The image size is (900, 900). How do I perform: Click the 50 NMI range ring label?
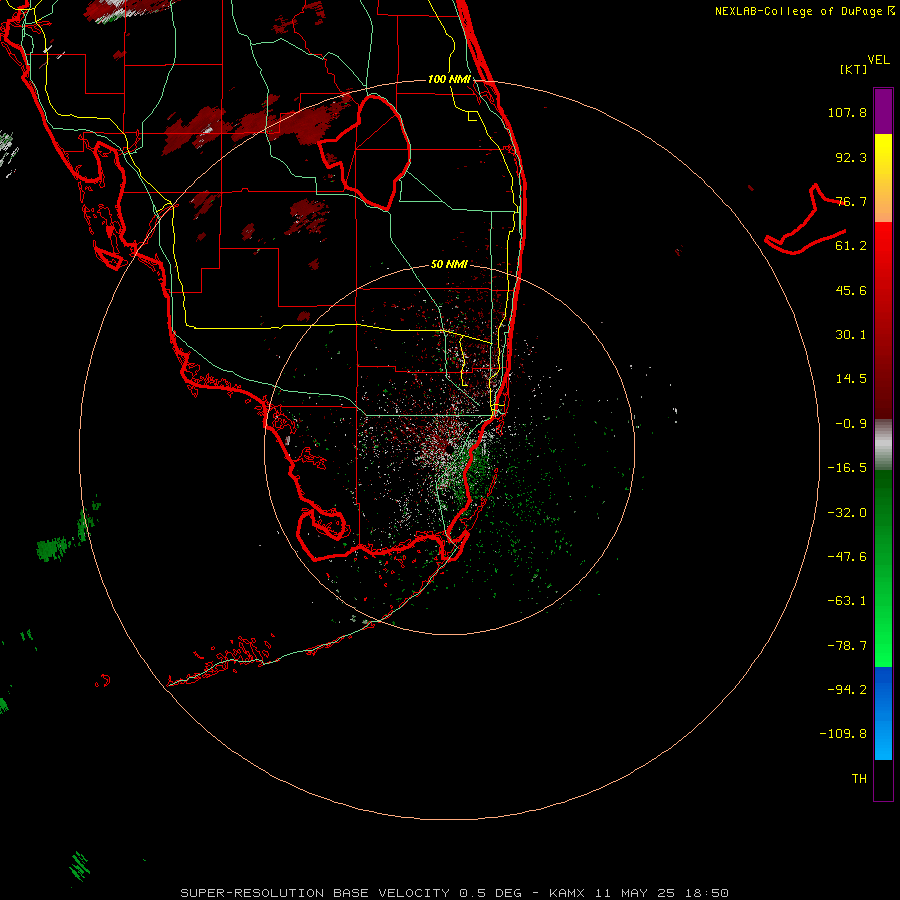449,265
